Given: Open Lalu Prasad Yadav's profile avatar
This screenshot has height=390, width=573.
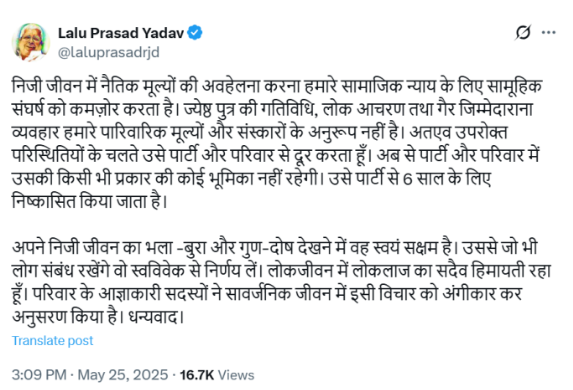Looking at the screenshot, I should click(x=31, y=42).
